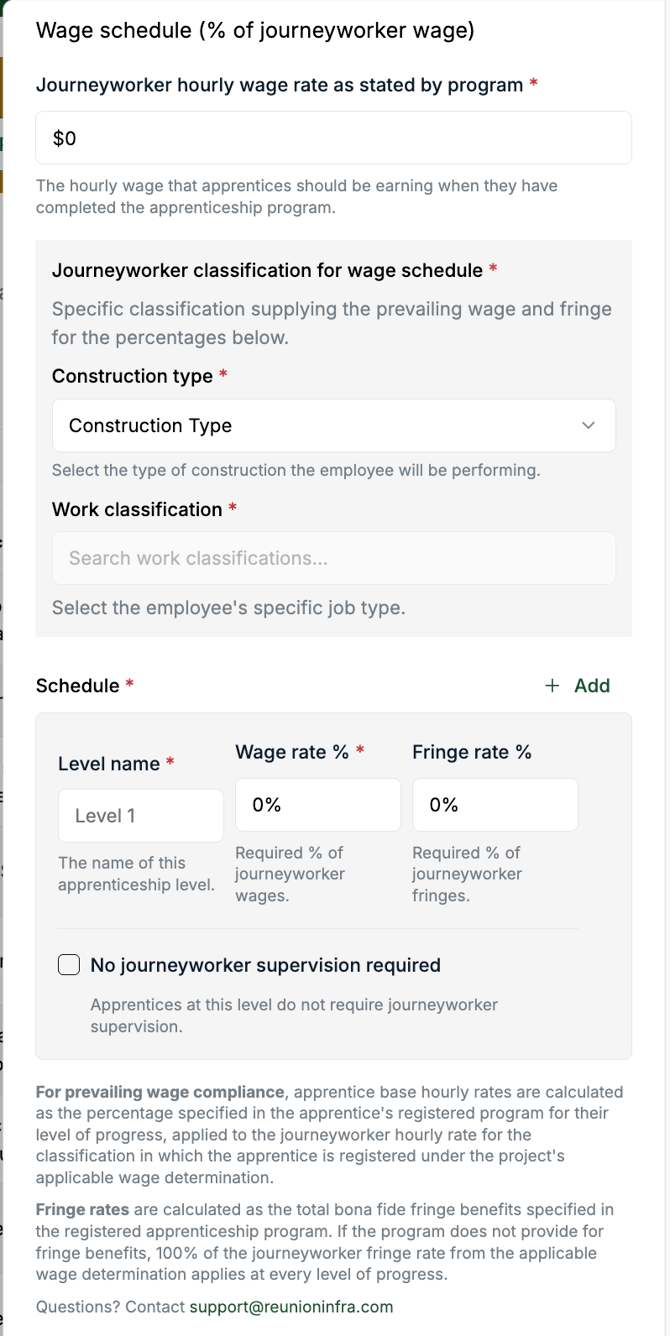This screenshot has width=670, height=1336.
Task: Tick the No journeyworker supervision checkbox
Action: click(x=69, y=965)
